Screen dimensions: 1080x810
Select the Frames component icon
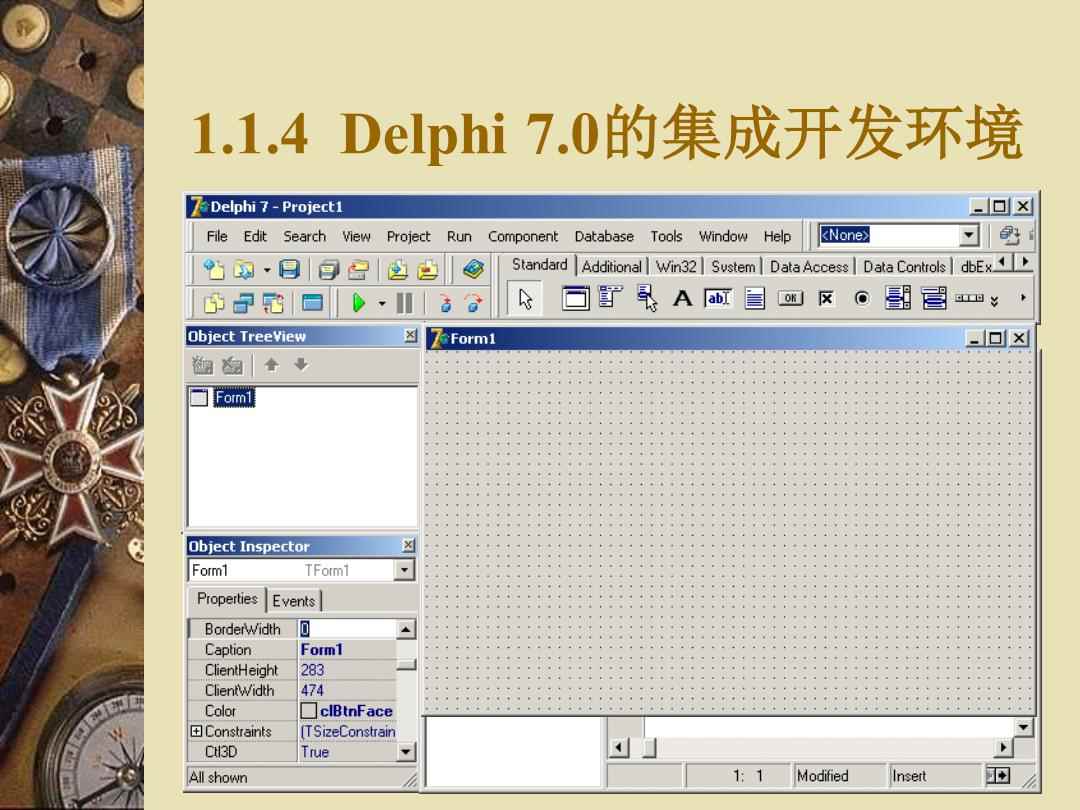click(575, 298)
